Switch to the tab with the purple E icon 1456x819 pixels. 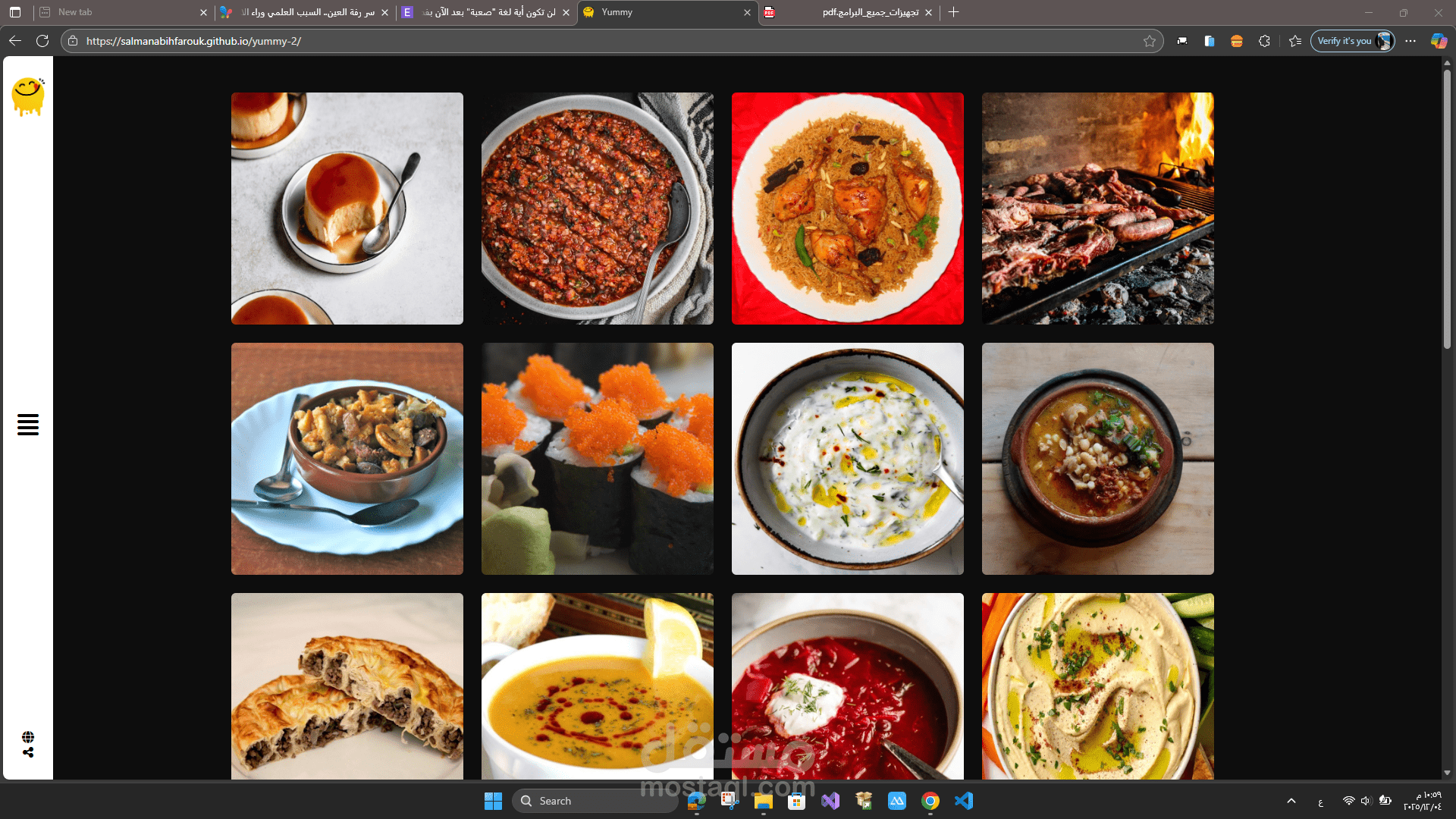pos(485,12)
